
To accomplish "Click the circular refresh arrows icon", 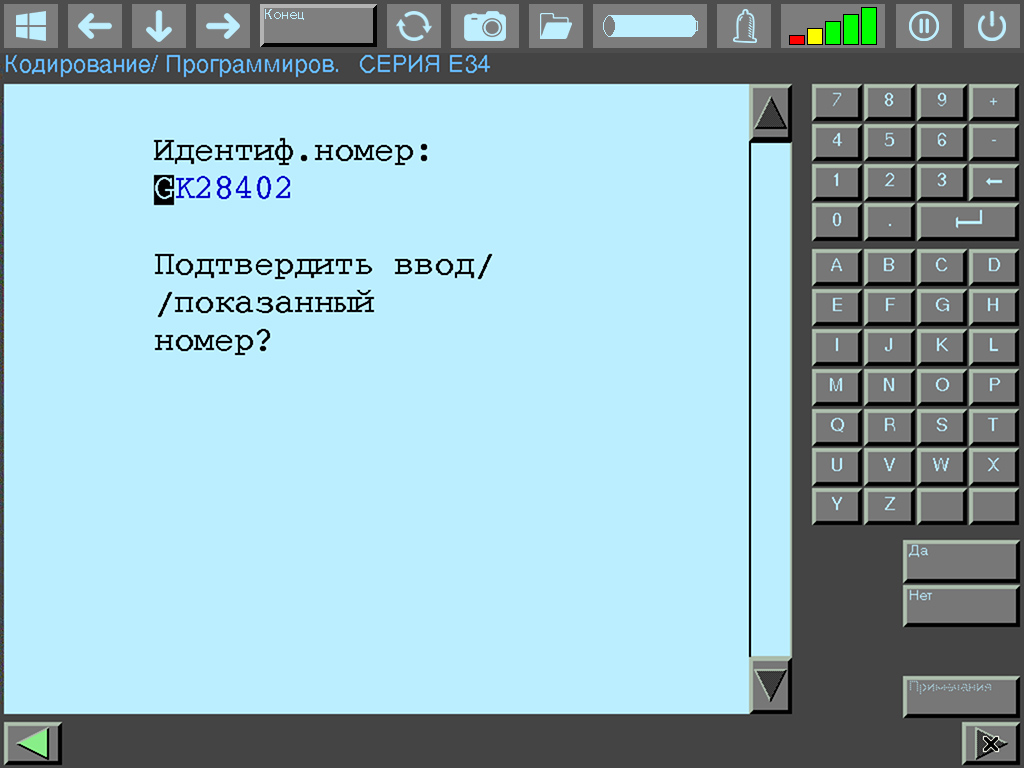I will (414, 26).
